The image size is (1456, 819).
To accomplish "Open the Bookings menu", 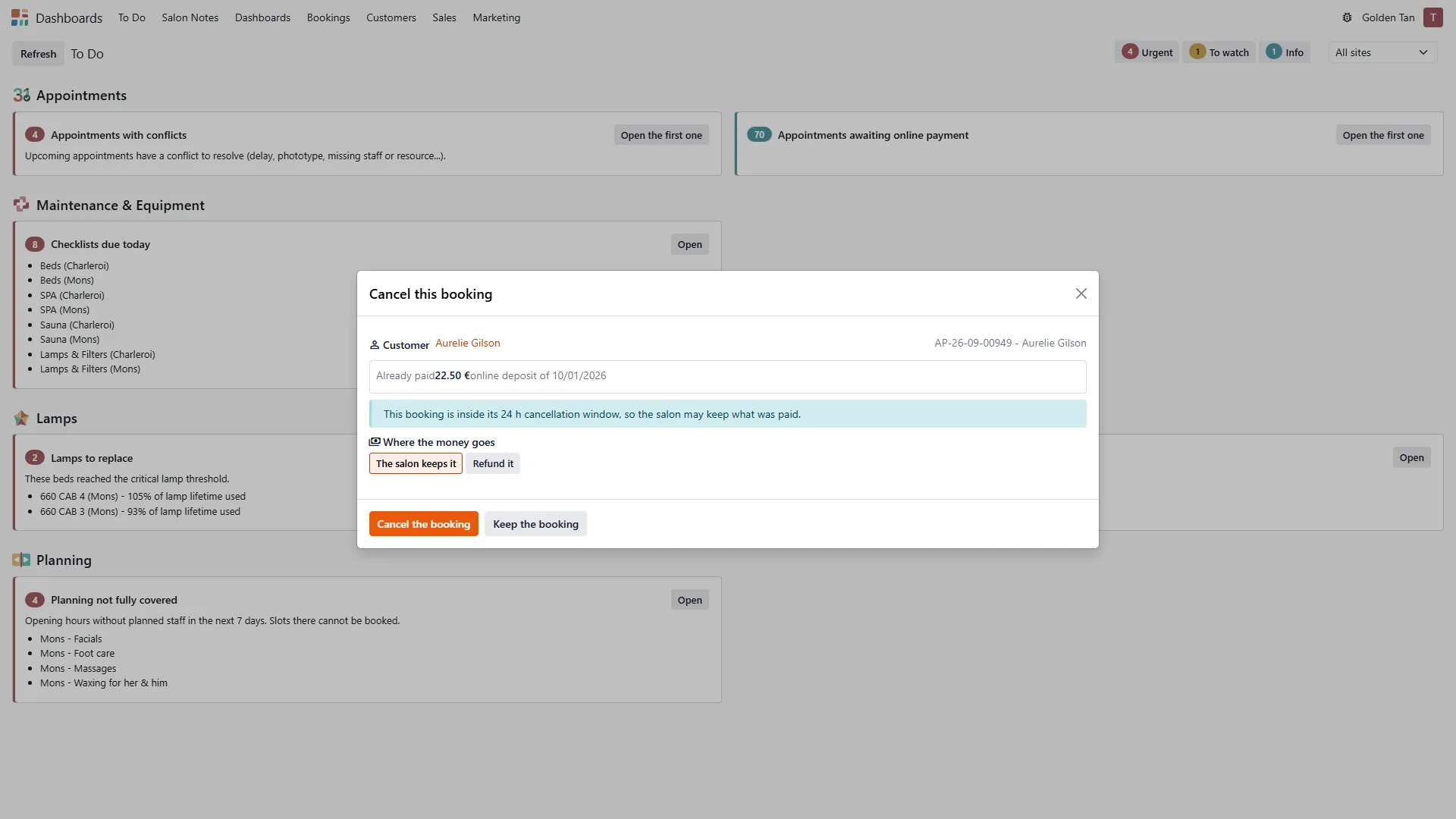I will pos(328,17).
